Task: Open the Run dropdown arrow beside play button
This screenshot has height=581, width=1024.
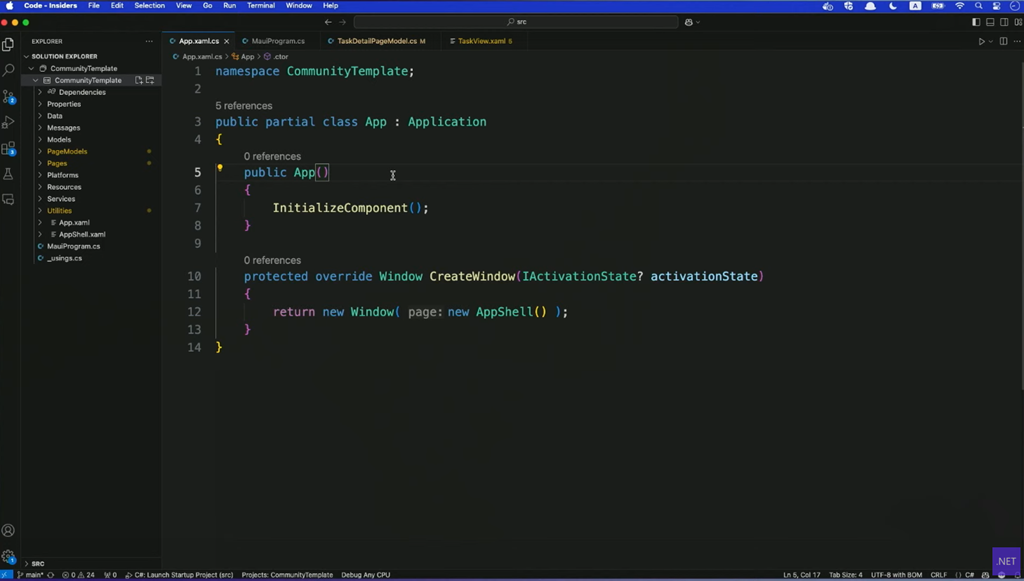Action: pyautogui.click(x=991, y=41)
